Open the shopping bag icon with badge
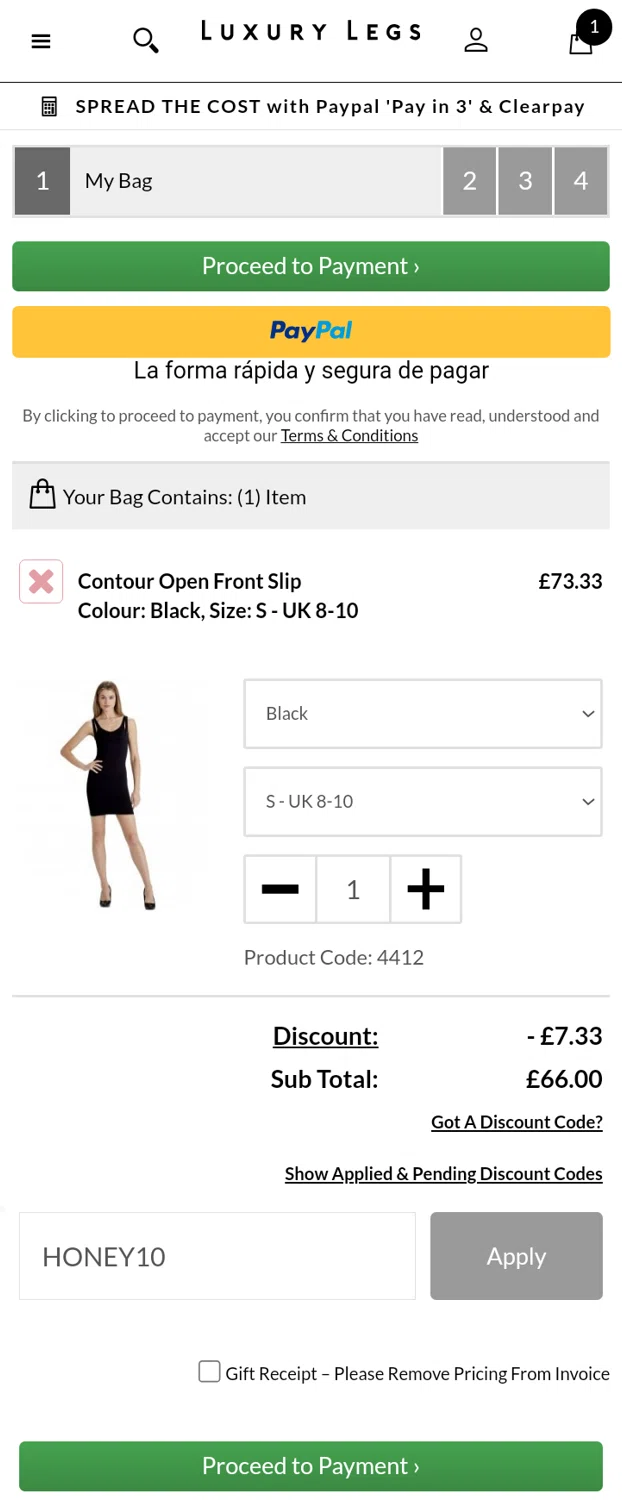622x1500 pixels. click(x=582, y=40)
